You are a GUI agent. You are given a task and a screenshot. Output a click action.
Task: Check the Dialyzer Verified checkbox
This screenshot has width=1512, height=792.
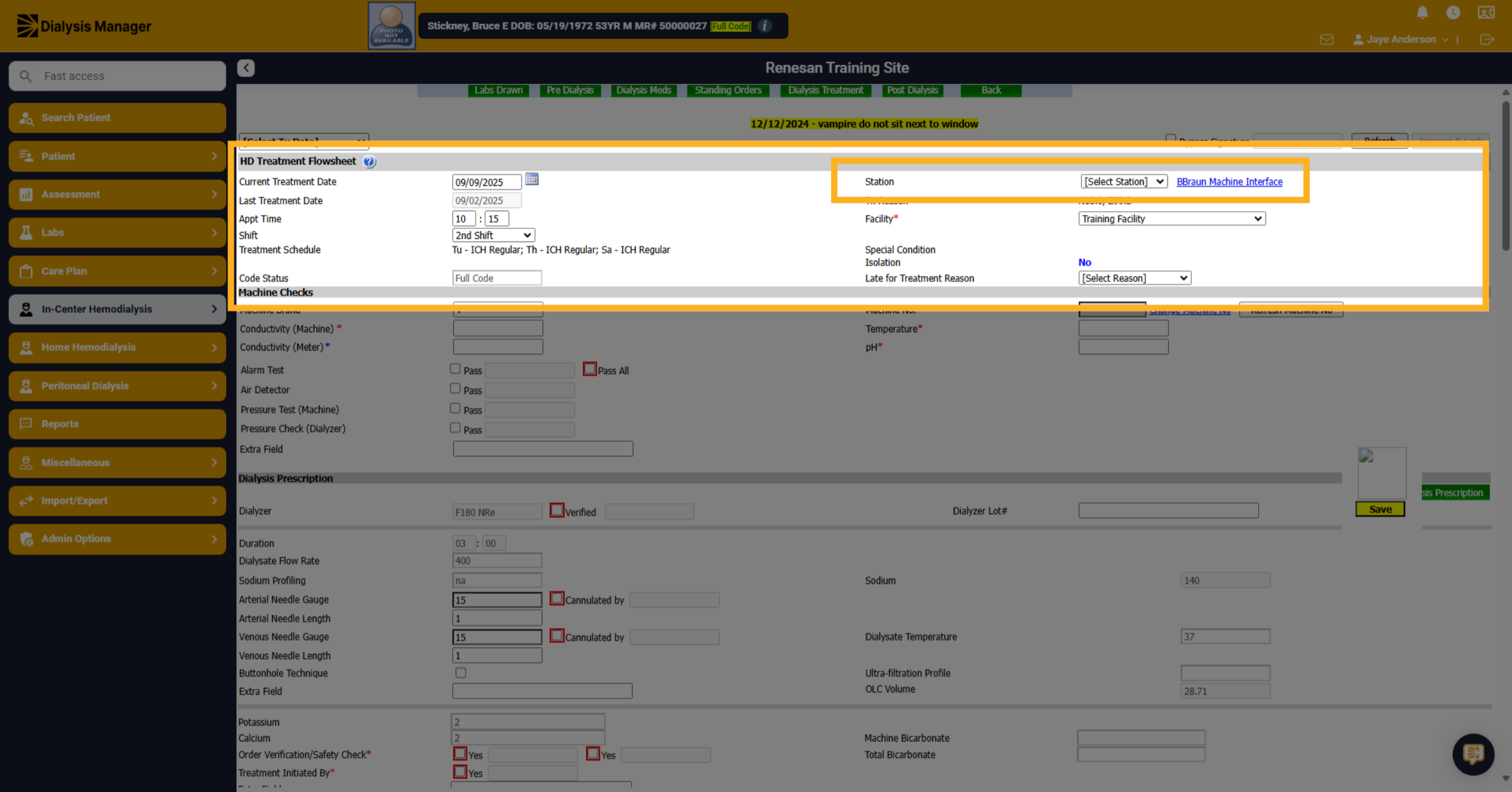pyautogui.click(x=557, y=510)
